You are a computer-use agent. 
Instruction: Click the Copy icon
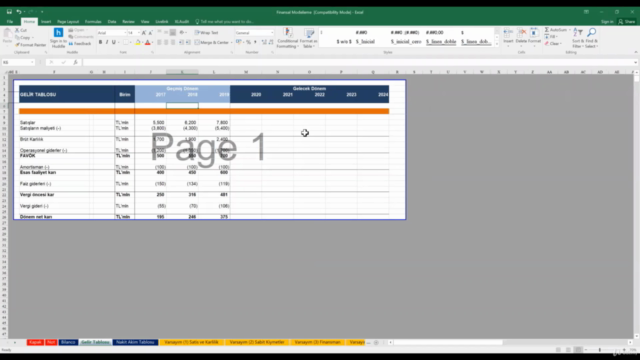point(17,38)
